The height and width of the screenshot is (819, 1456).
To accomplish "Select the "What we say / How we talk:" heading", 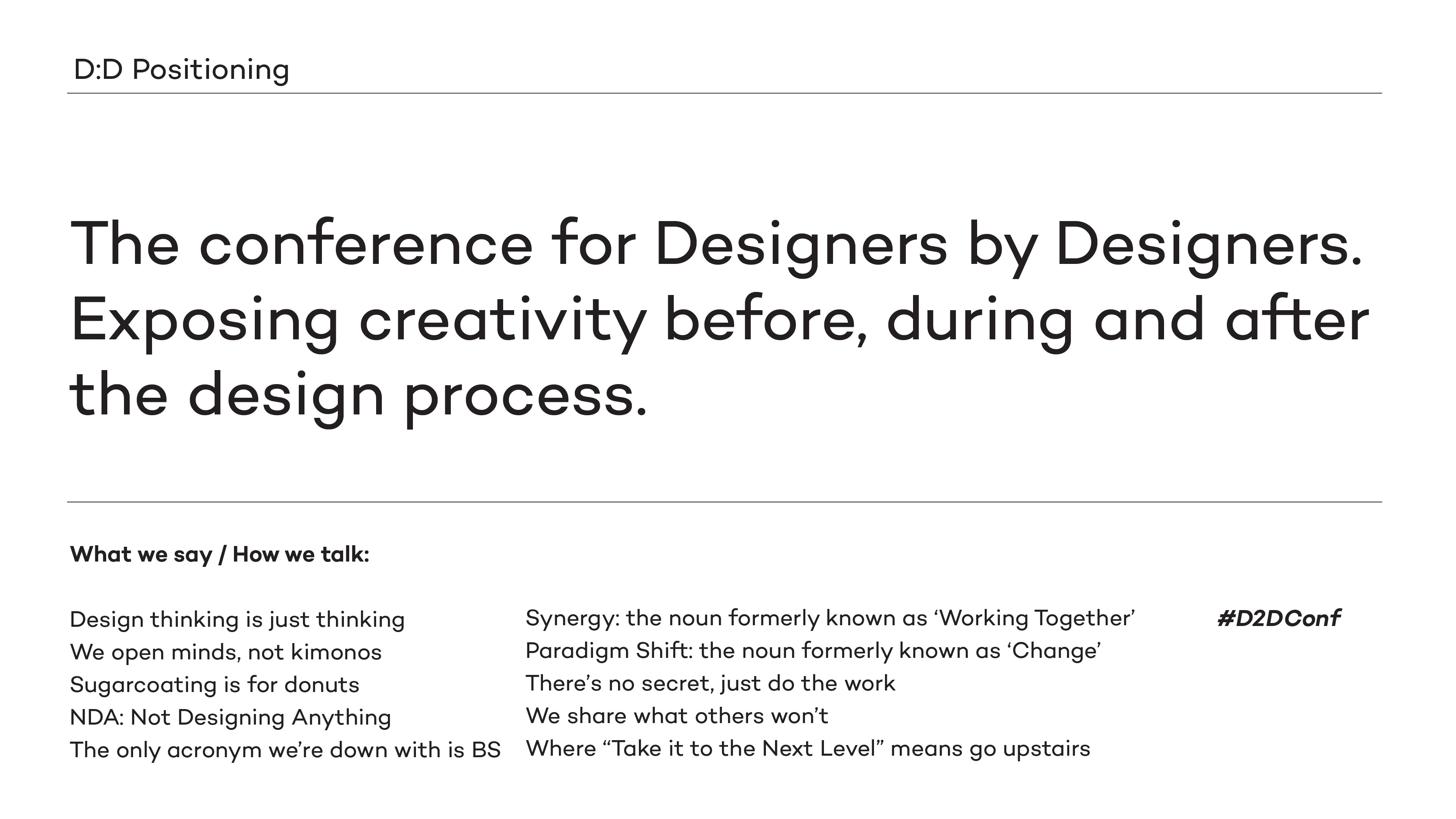I will [219, 554].
